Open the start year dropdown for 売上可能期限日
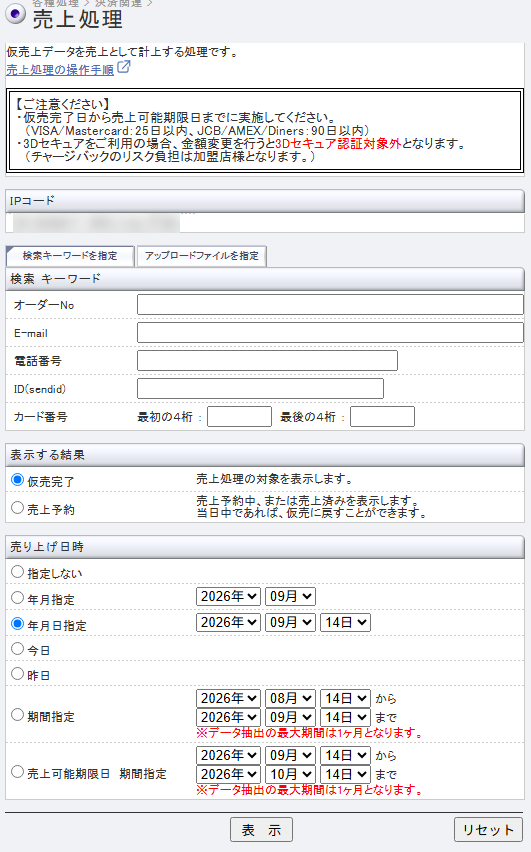This screenshot has height=852, width=531. coord(228,755)
